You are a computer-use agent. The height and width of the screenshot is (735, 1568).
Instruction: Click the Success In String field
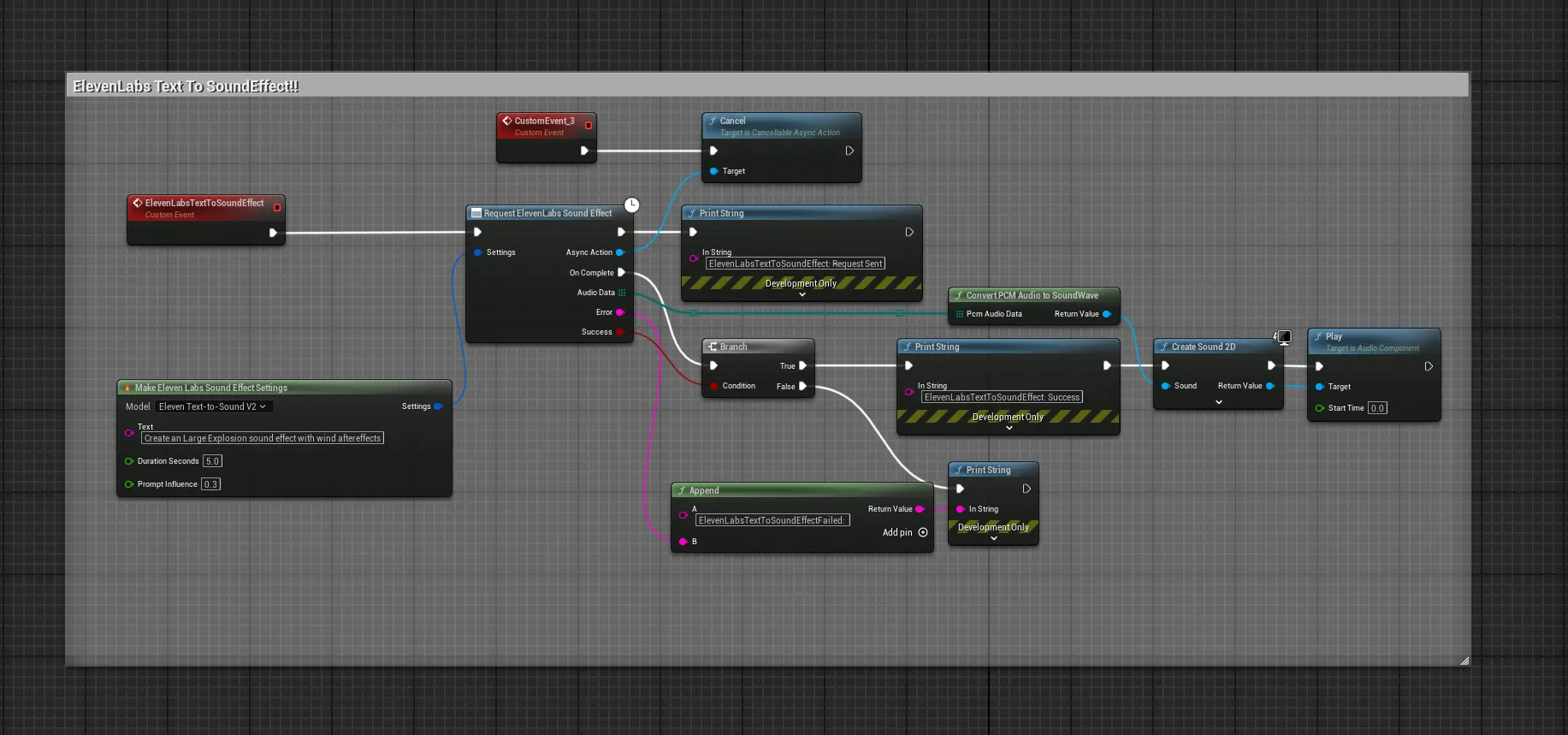(x=1002, y=397)
